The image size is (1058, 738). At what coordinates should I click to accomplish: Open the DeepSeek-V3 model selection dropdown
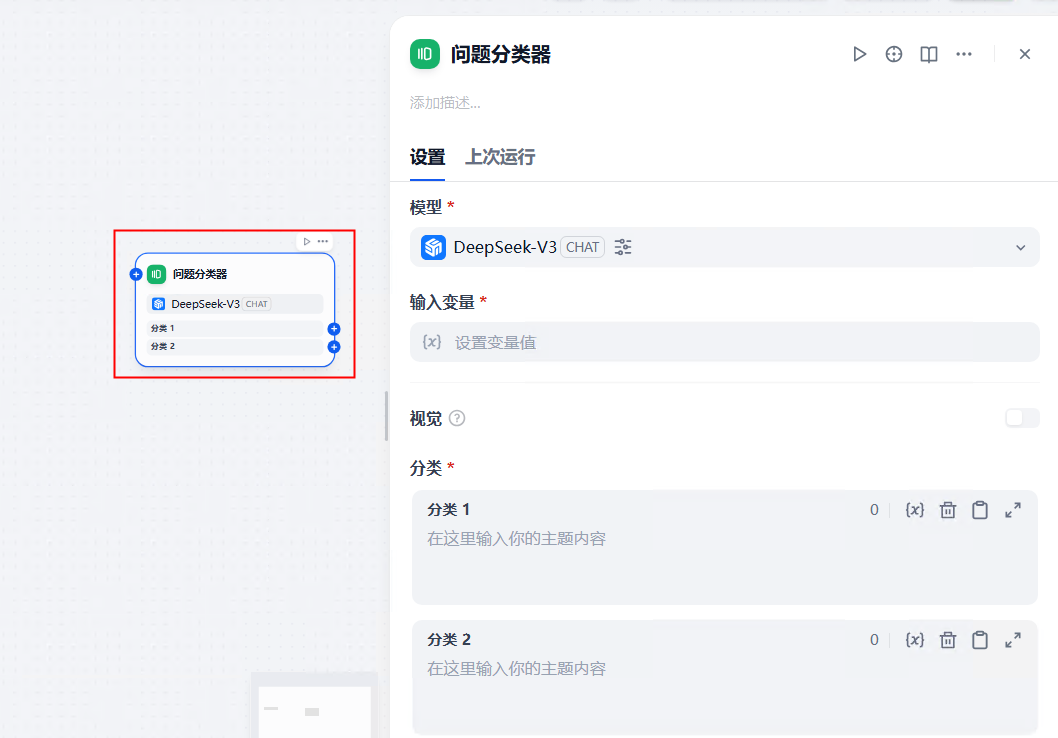(1019, 247)
